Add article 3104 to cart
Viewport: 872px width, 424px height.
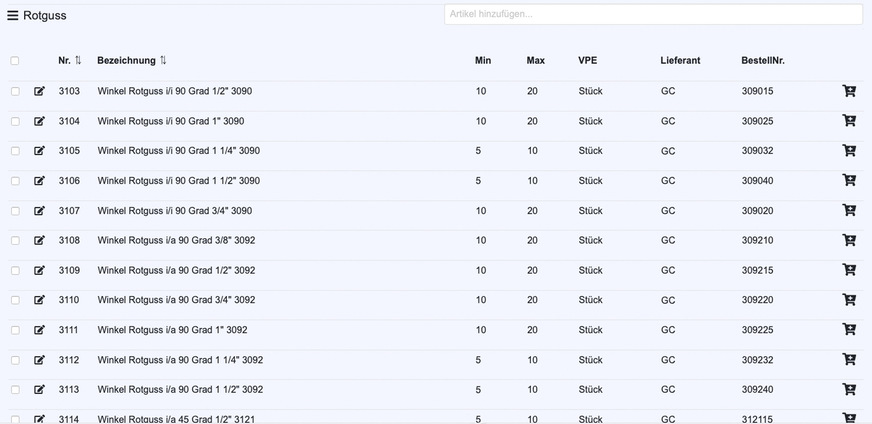tap(849, 121)
